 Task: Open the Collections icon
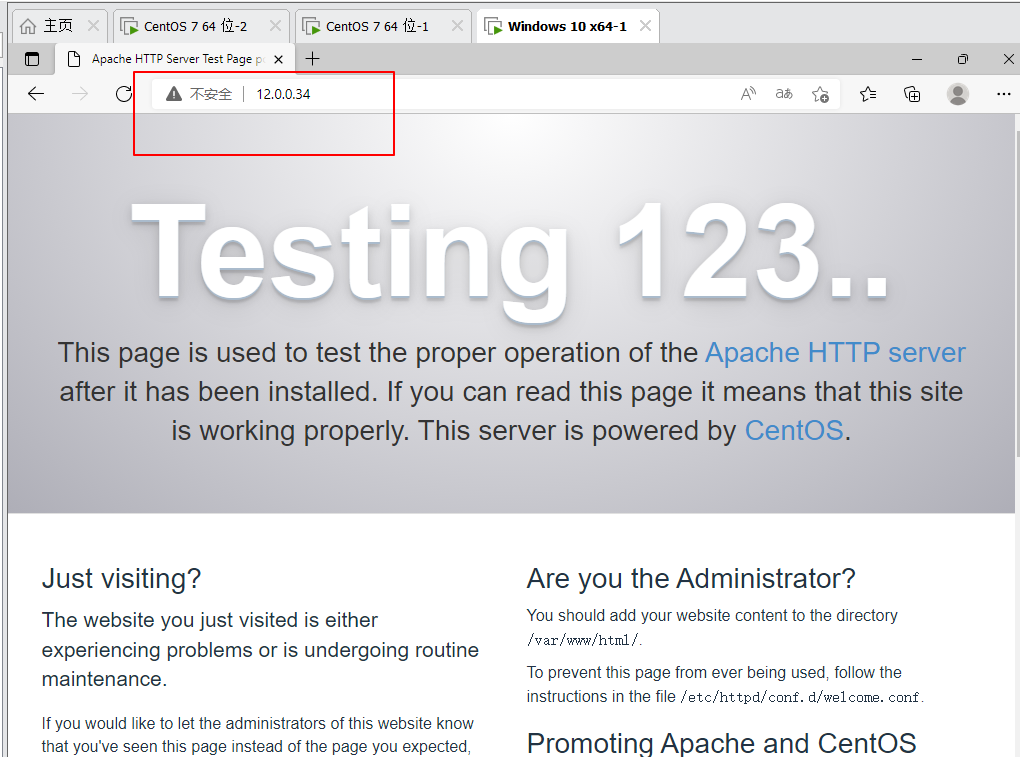click(x=912, y=94)
